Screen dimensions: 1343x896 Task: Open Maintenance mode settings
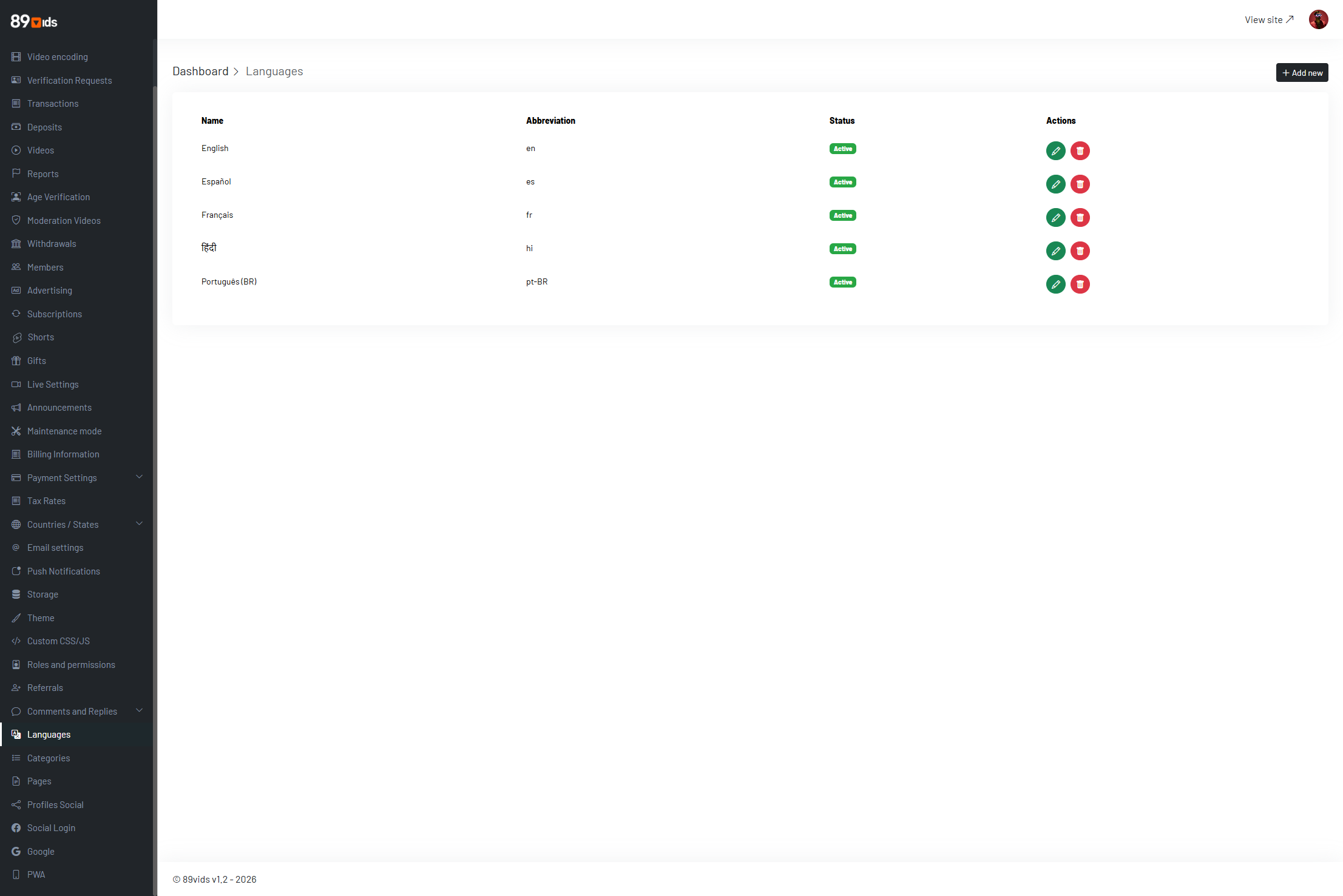pyautogui.click(x=64, y=431)
